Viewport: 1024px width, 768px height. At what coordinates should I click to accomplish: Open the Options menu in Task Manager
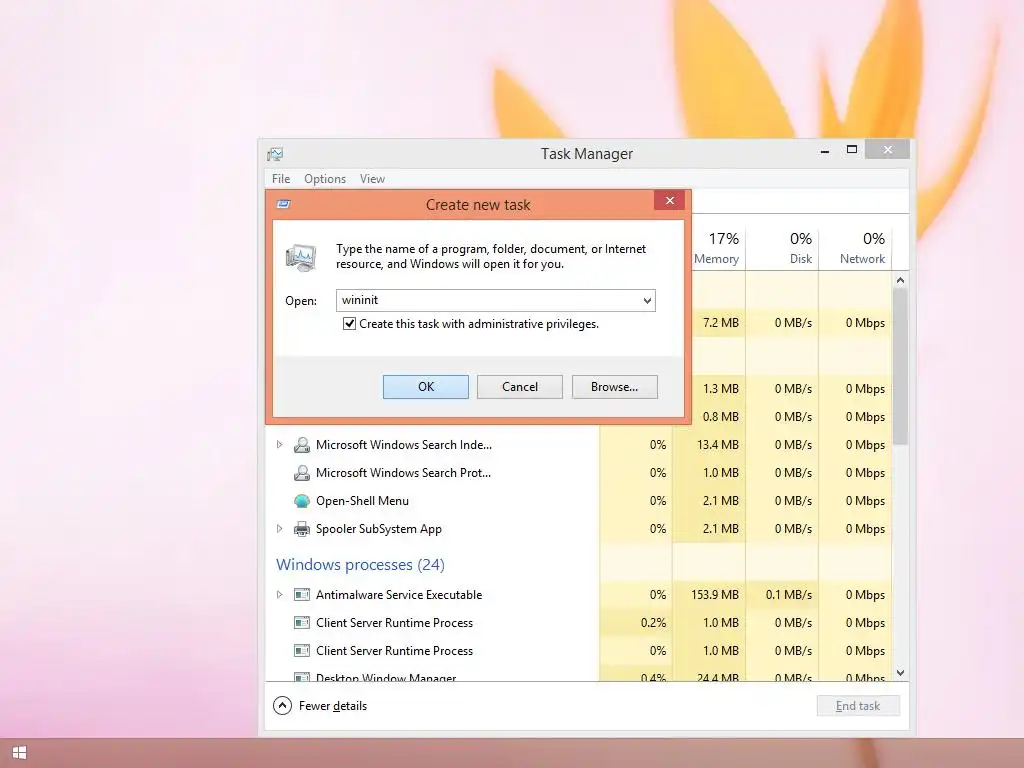point(325,179)
